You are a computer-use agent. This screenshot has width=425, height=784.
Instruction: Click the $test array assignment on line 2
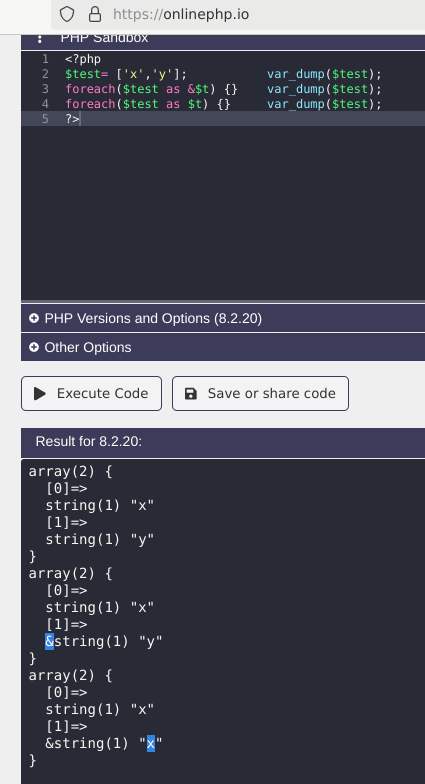click(126, 74)
